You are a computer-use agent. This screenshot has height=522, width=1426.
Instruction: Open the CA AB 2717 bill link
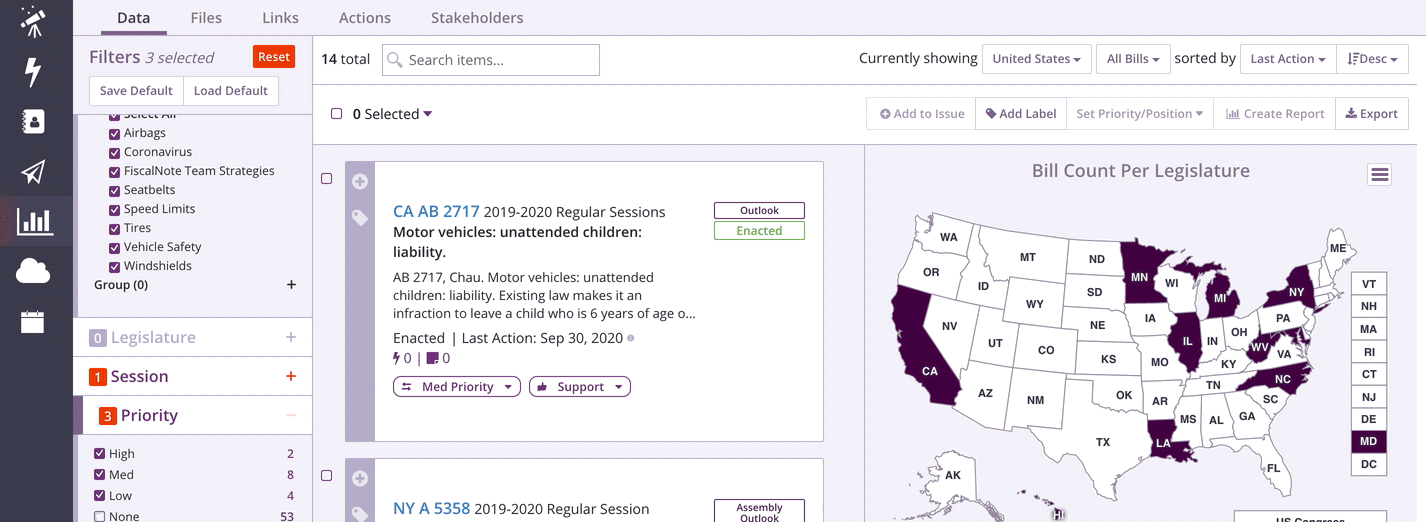436,211
